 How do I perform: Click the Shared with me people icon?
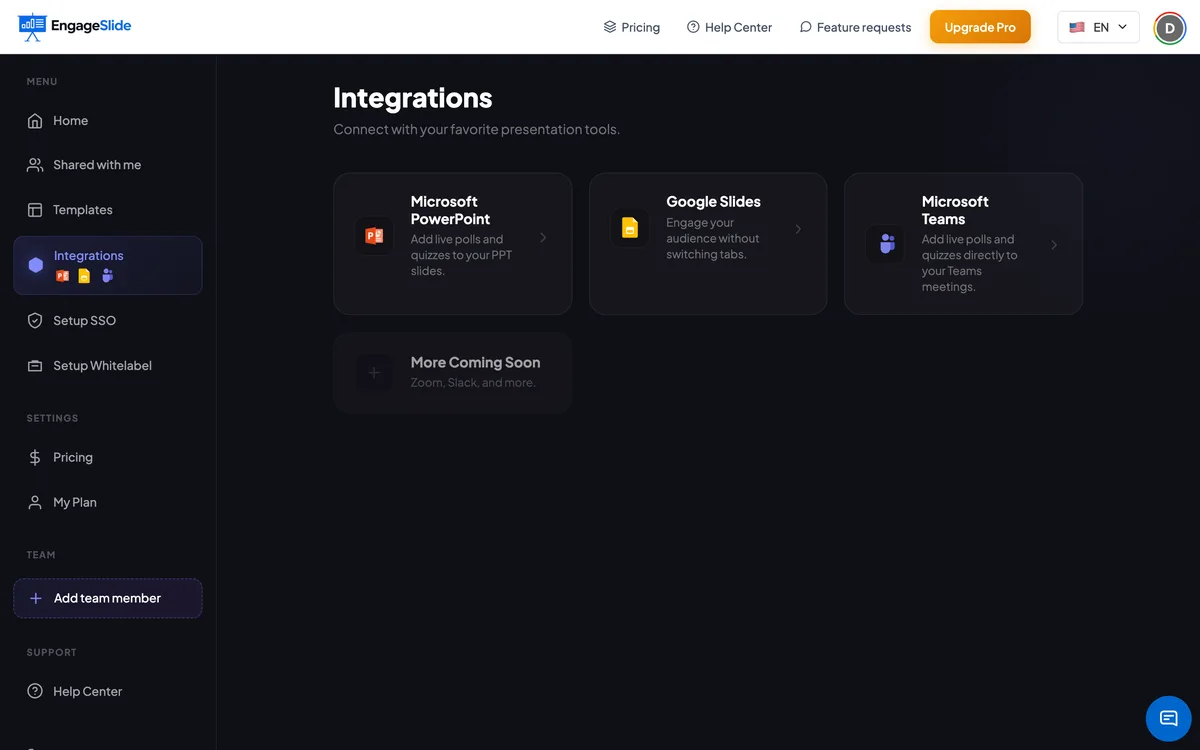coord(35,165)
